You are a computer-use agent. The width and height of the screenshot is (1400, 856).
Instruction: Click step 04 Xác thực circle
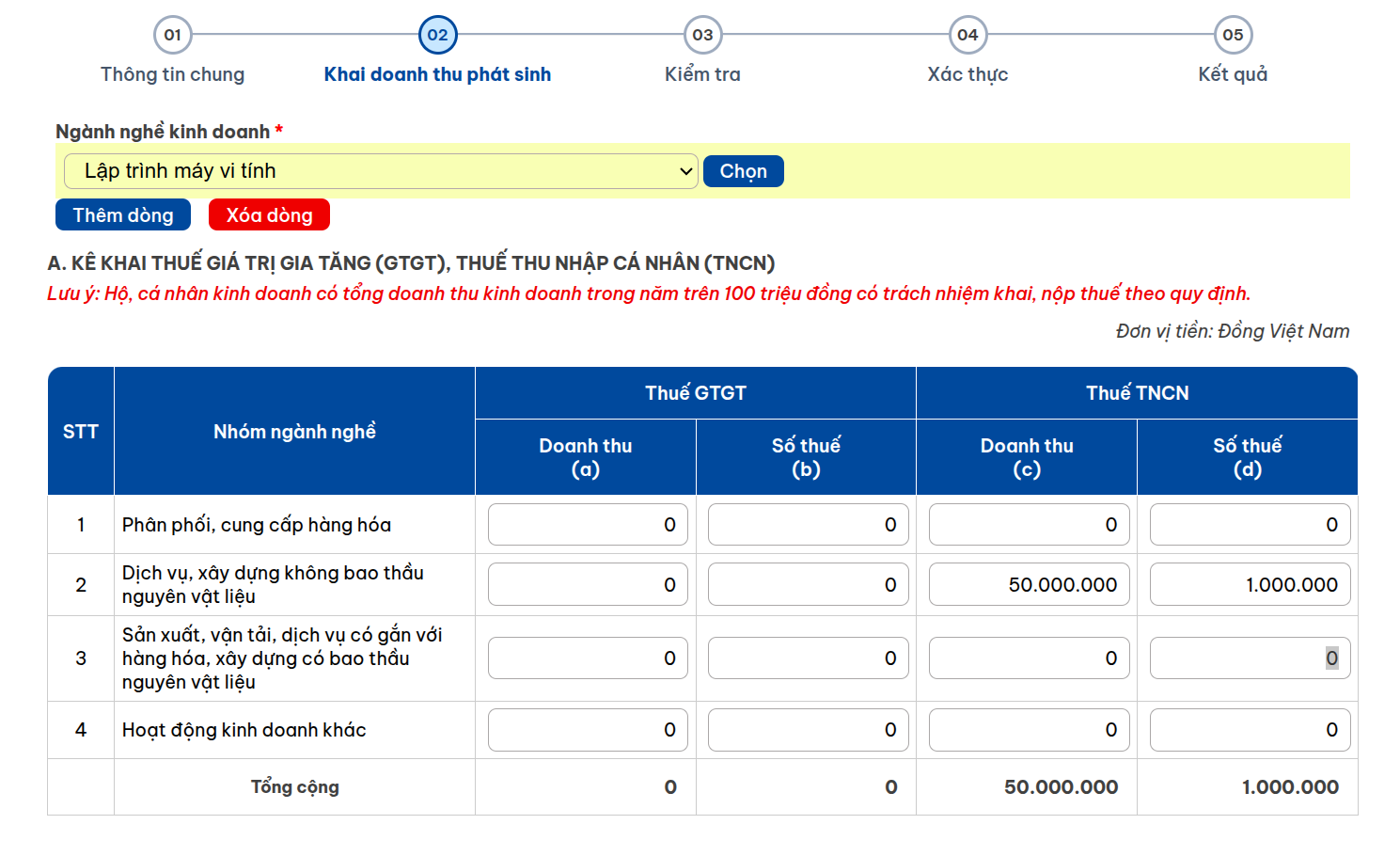(967, 36)
